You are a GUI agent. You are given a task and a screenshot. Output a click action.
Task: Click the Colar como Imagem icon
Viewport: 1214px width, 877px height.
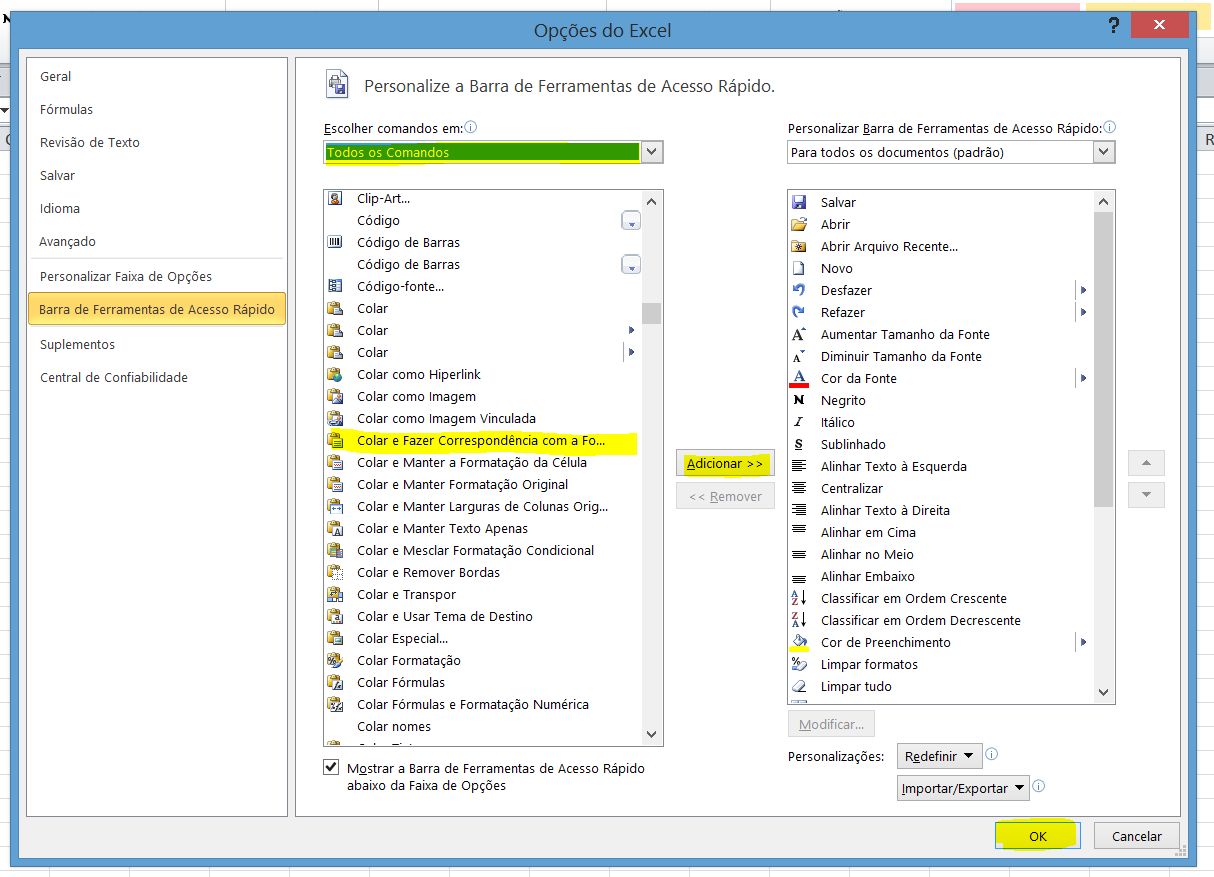(x=335, y=396)
